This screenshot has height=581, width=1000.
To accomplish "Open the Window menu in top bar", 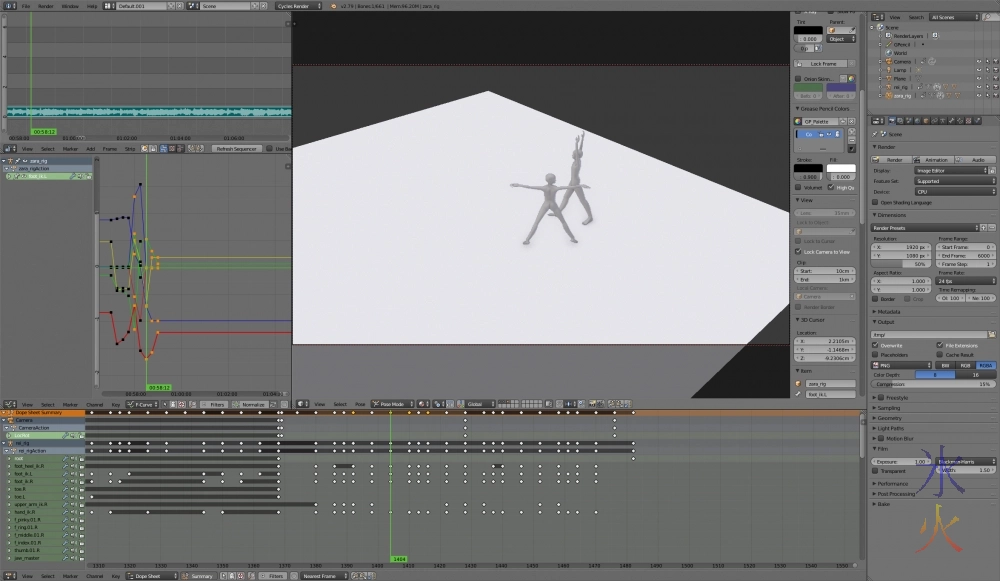I will coord(70,6).
